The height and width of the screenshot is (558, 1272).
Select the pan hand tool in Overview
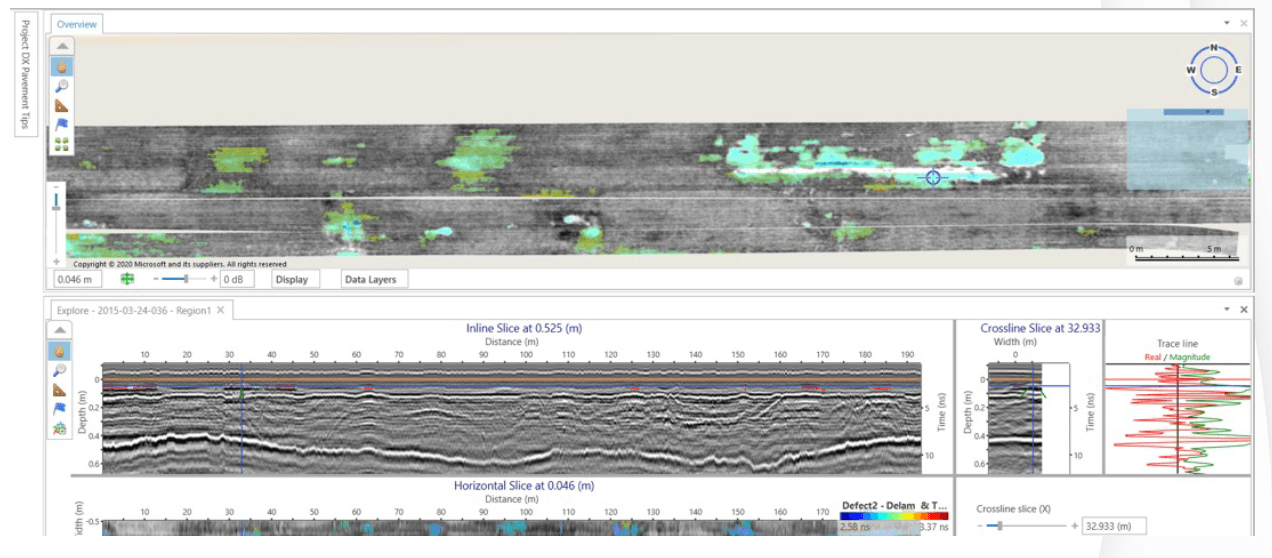61,67
